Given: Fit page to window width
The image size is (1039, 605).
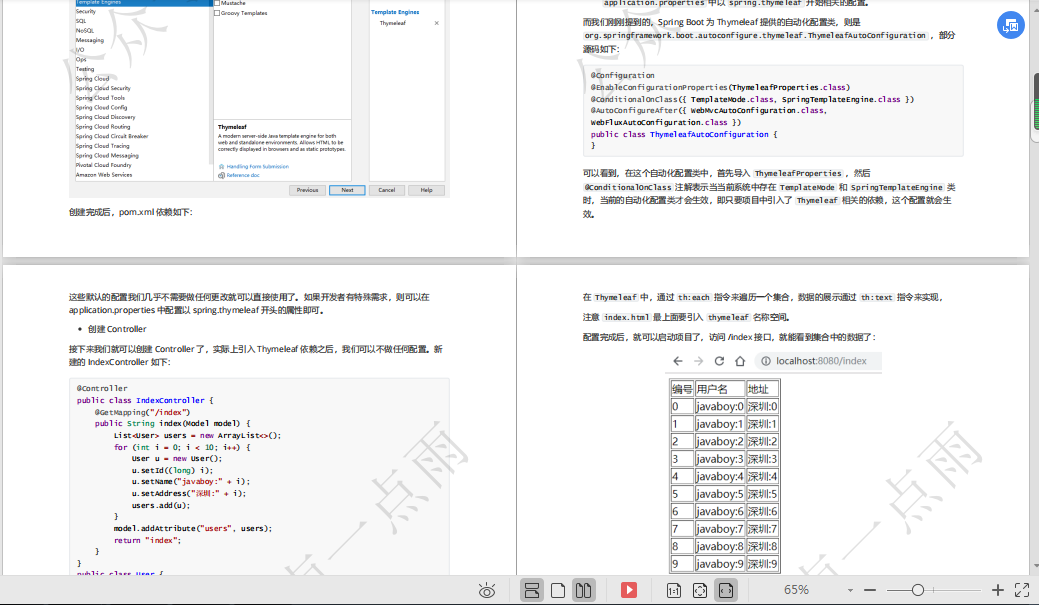Looking at the screenshot, I should (726, 590).
